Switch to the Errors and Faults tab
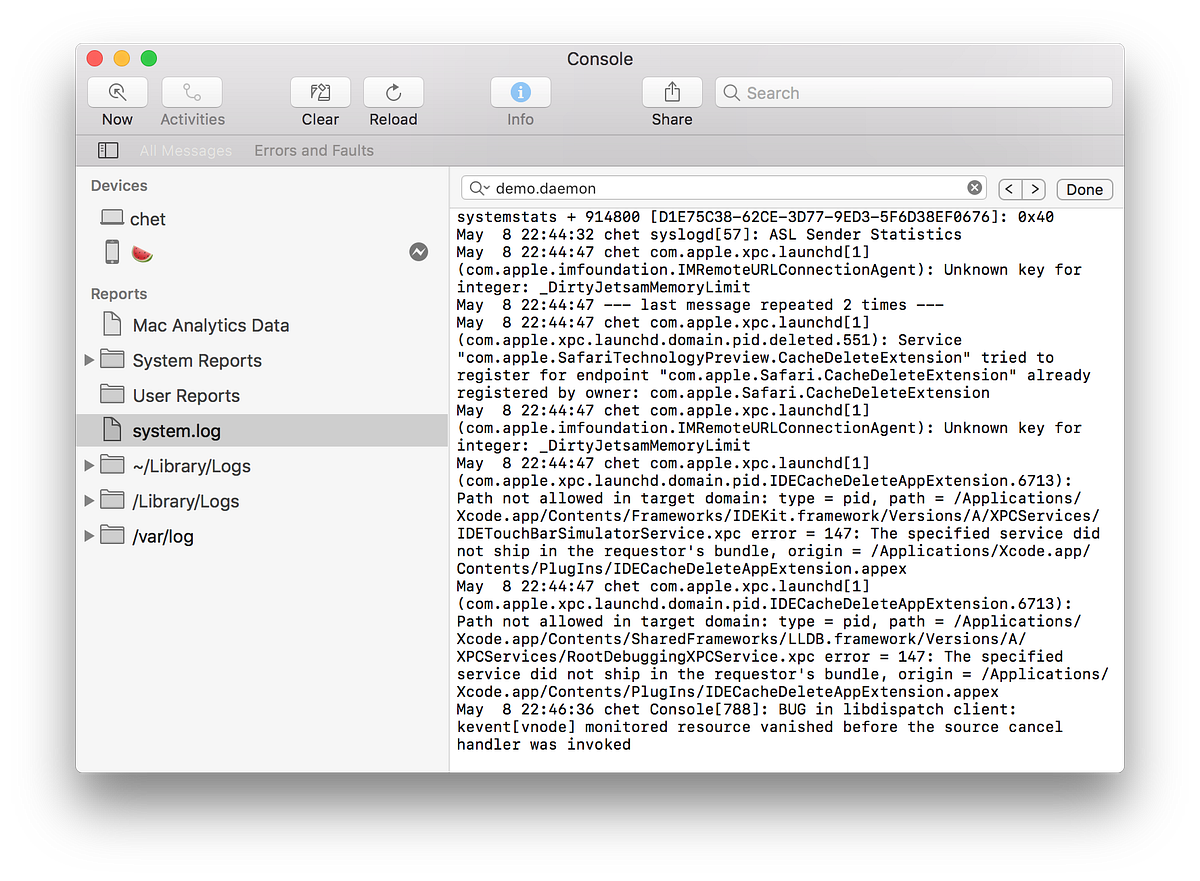Viewport: 1200px width, 881px height. pos(313,150)
